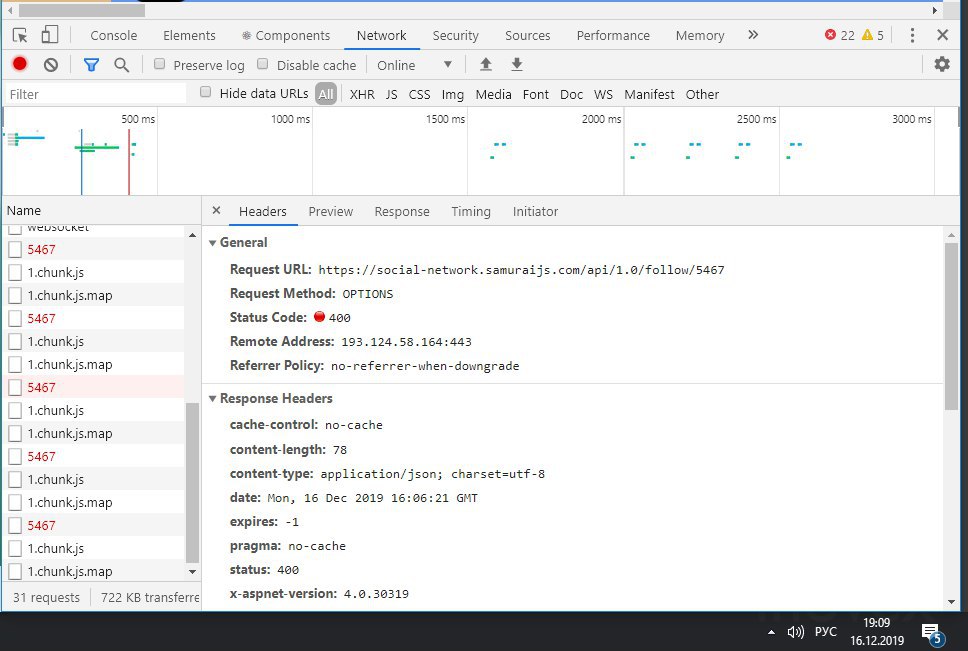
Task: Open the Initiator detail tab
Action: pyautogui.click(x=535, y=212)
